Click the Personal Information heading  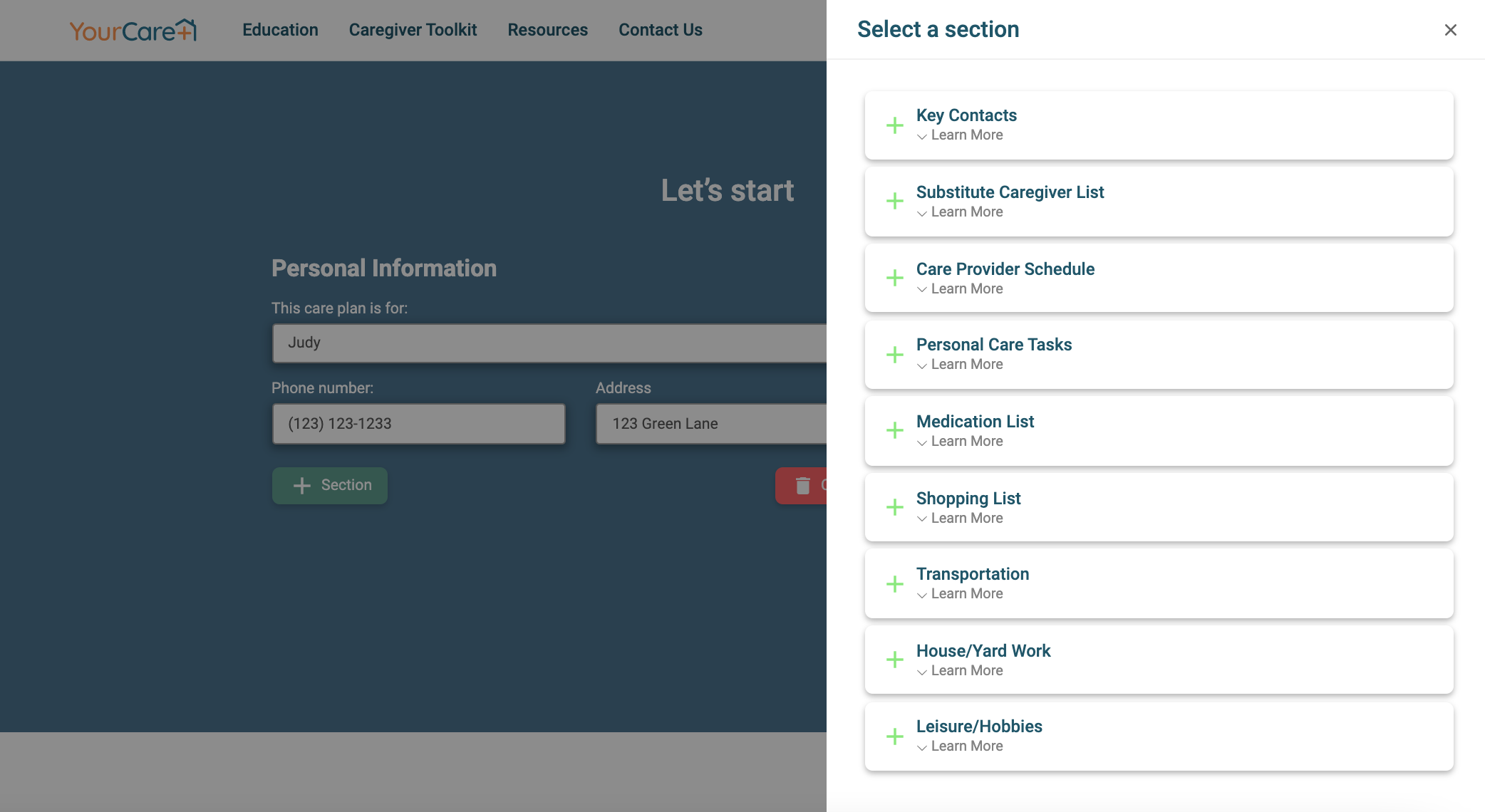(x=384, y=268)
